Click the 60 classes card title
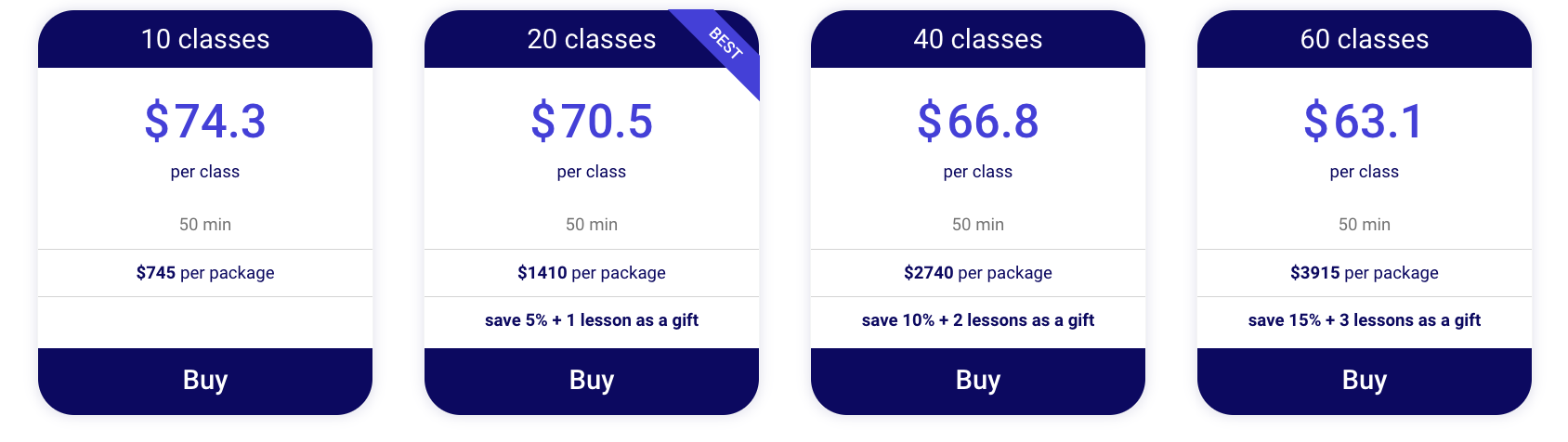This screenshot has width=1568, height=442. coord(1365,39)
